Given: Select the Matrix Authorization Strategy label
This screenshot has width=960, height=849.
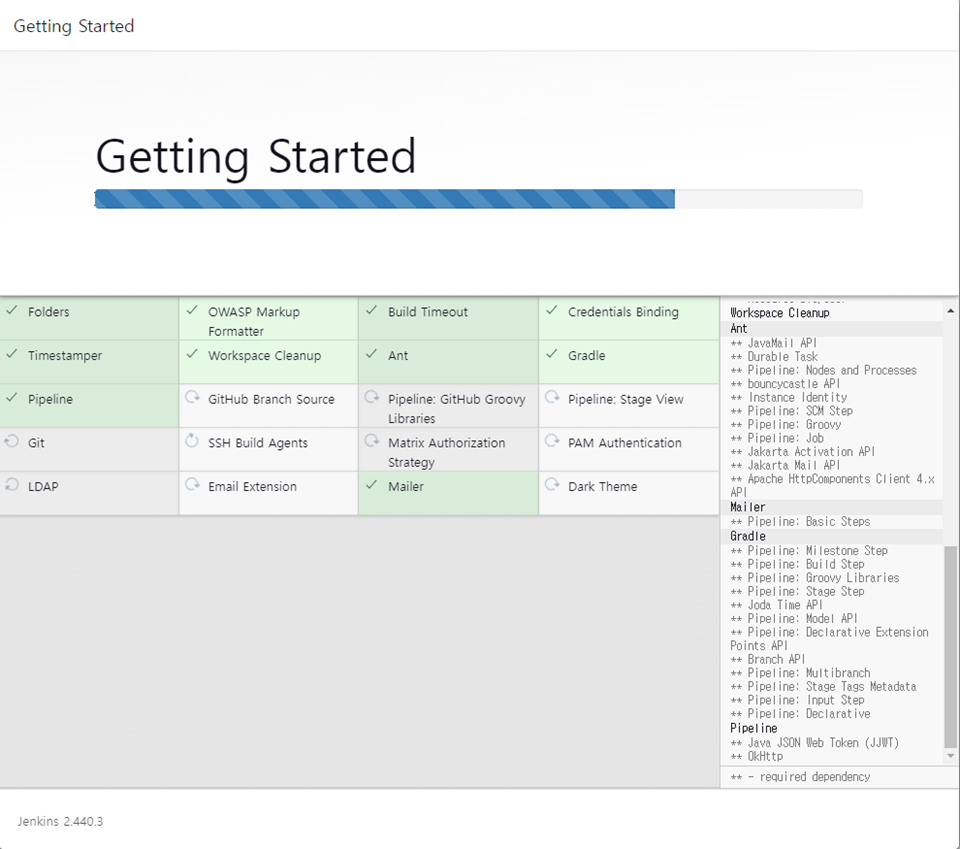Looking at the screenshot, I should [446, 452].
